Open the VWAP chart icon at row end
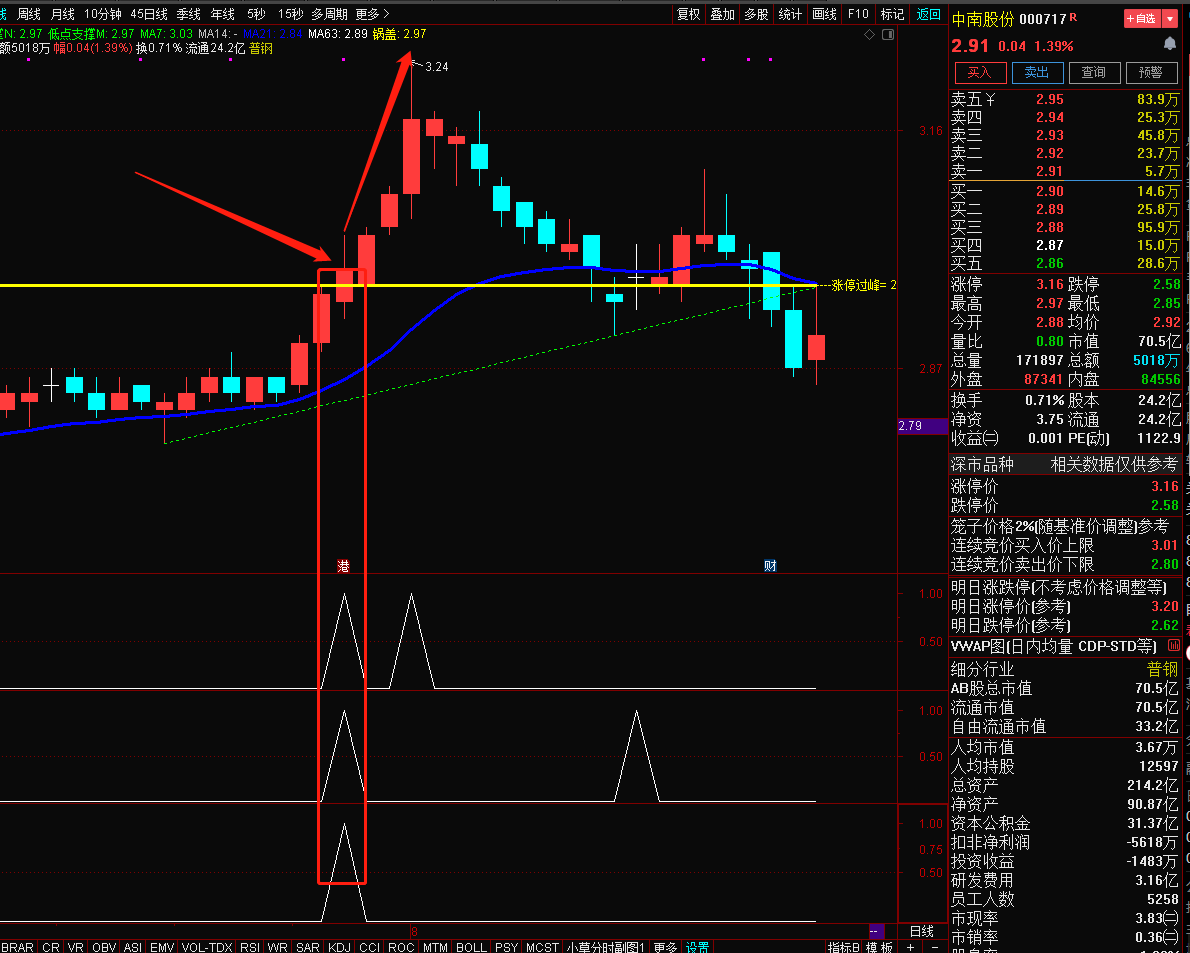 1174,646
